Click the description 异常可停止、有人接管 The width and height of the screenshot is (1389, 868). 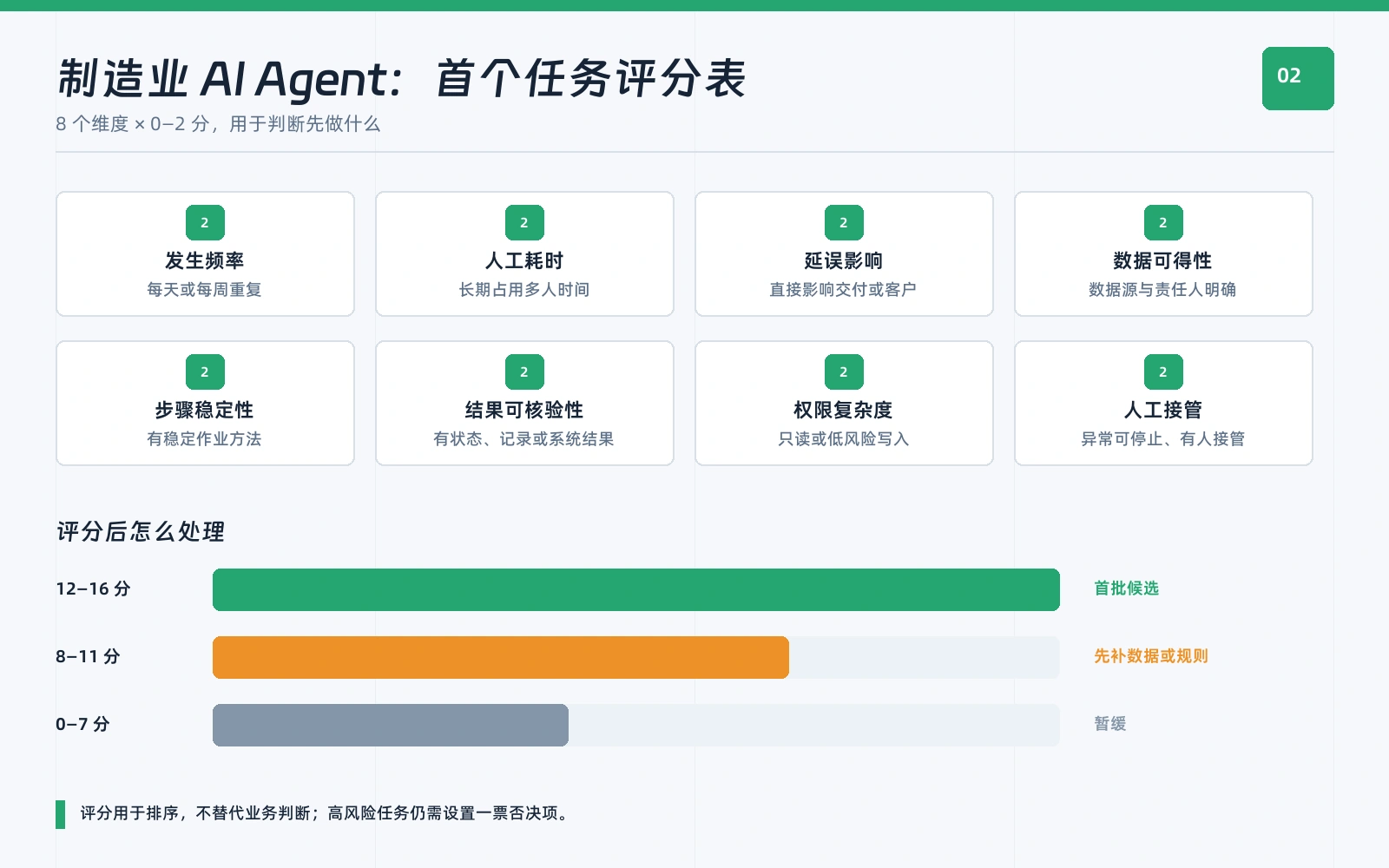tap(1163, 439)
